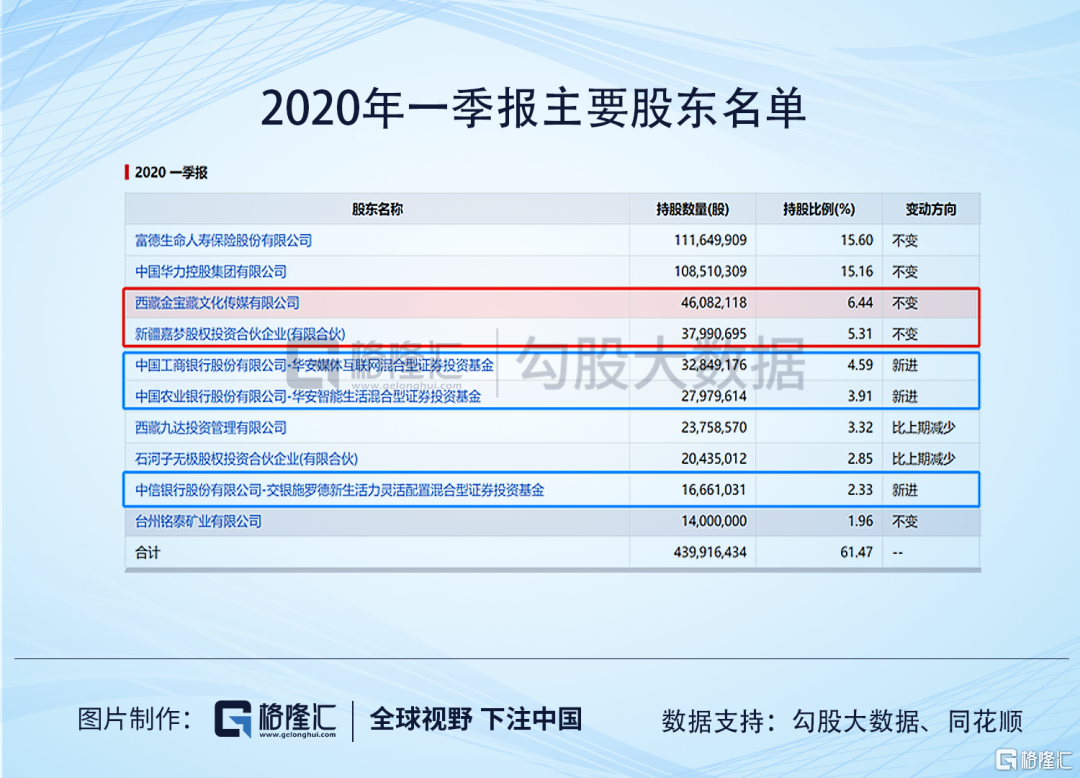The image size is (1080, 778).
Task: Open the 华安智能生活混合型证券投资基金 shareholder link
Action: tap(308, 397)
